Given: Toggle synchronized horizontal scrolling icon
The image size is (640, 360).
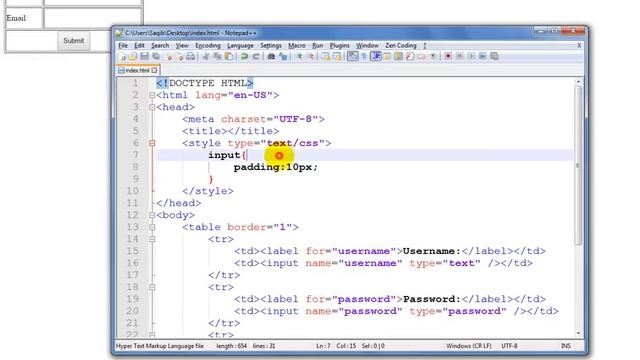Looking at the screenshot, I should [x=337, y=56].
